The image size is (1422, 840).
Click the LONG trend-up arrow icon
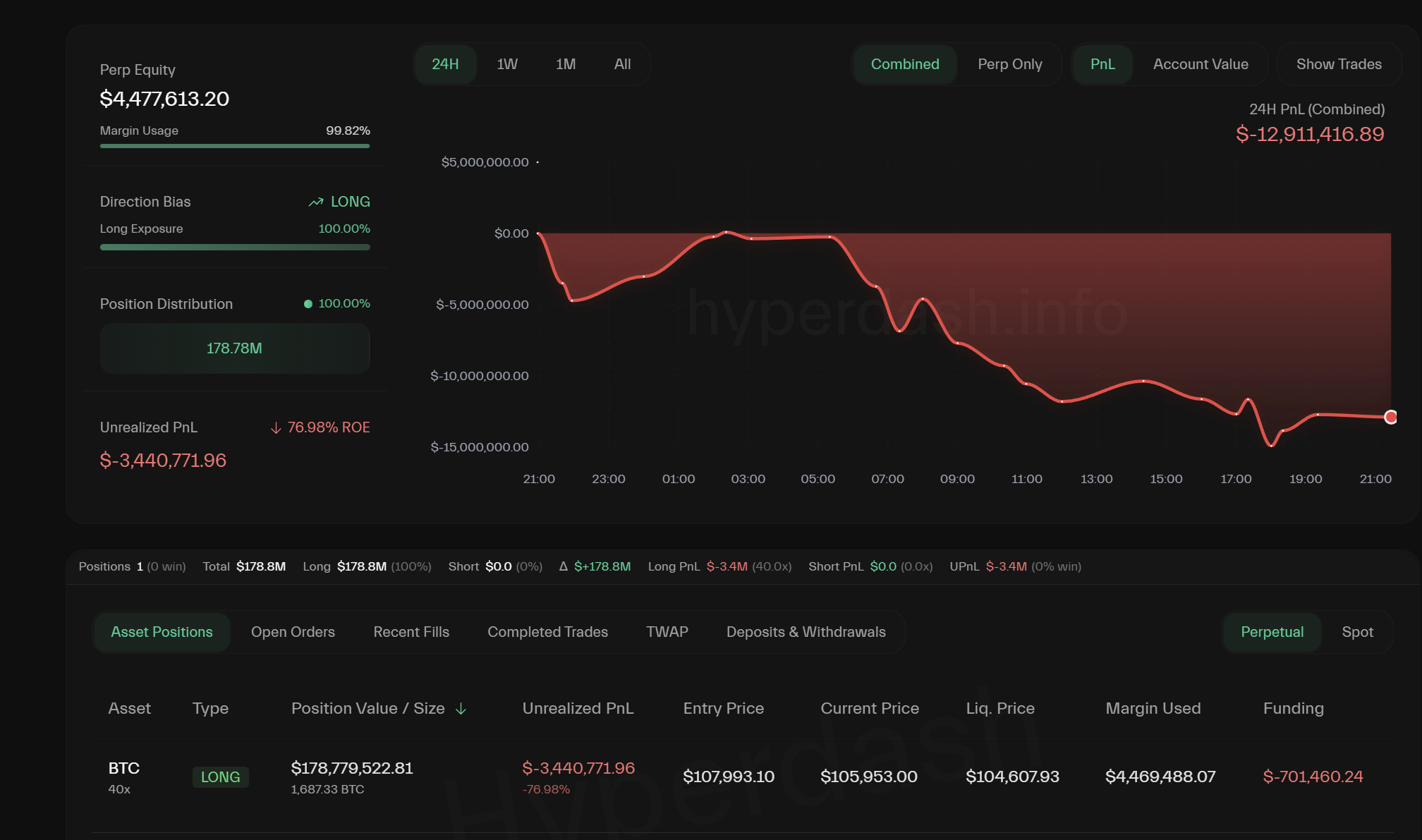coord(316,202)
